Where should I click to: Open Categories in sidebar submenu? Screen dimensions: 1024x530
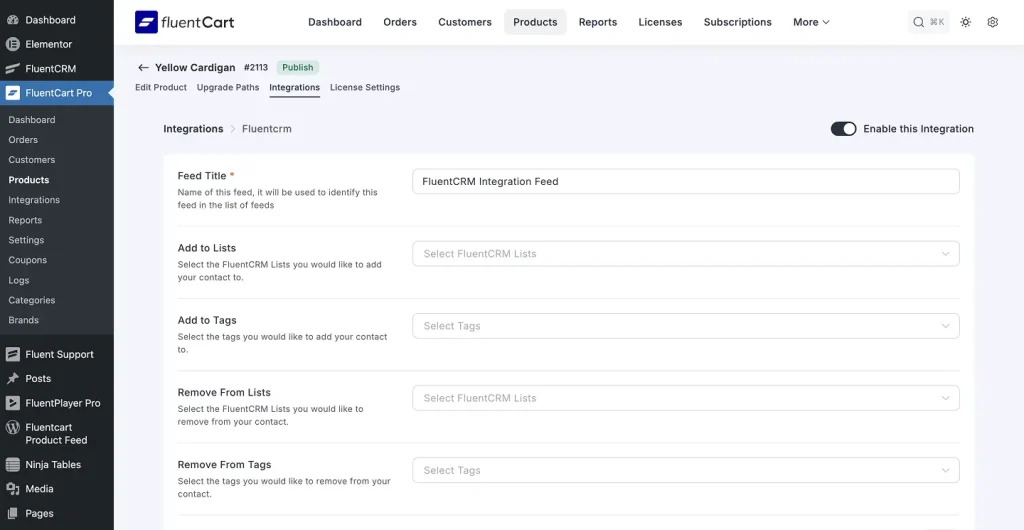(32, 300)
